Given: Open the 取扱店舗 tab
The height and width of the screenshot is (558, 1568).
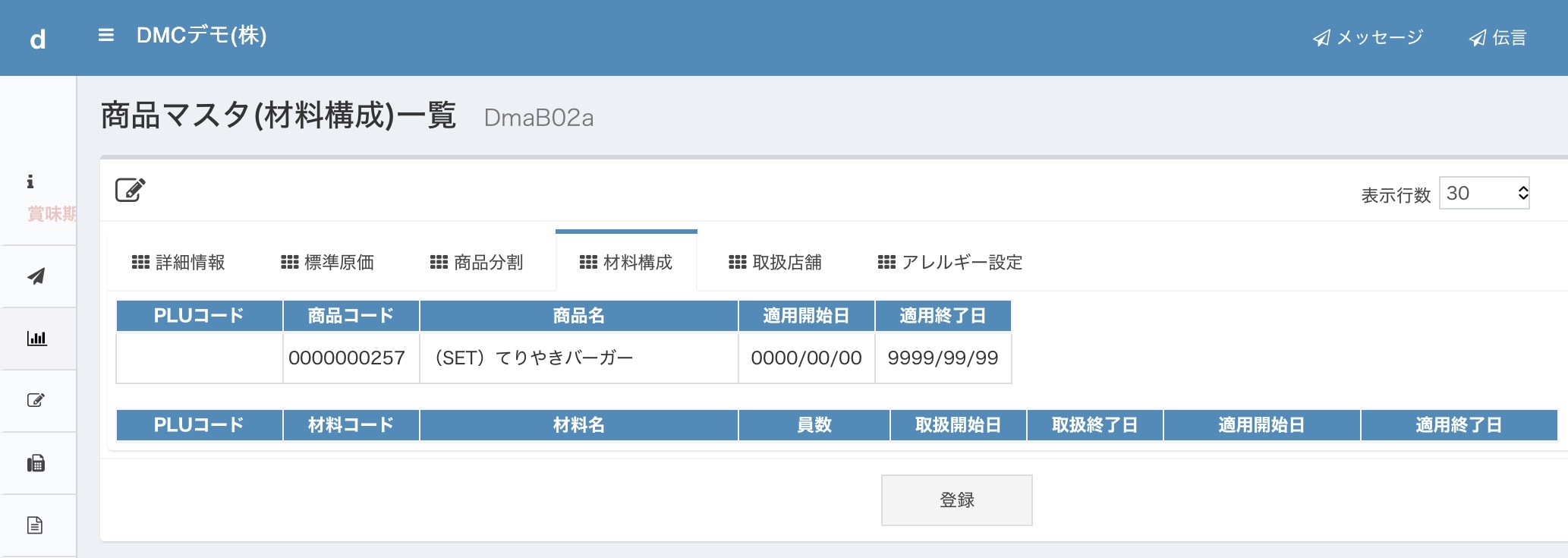Looking at the screenshot, I should click(x=775, y=263).
